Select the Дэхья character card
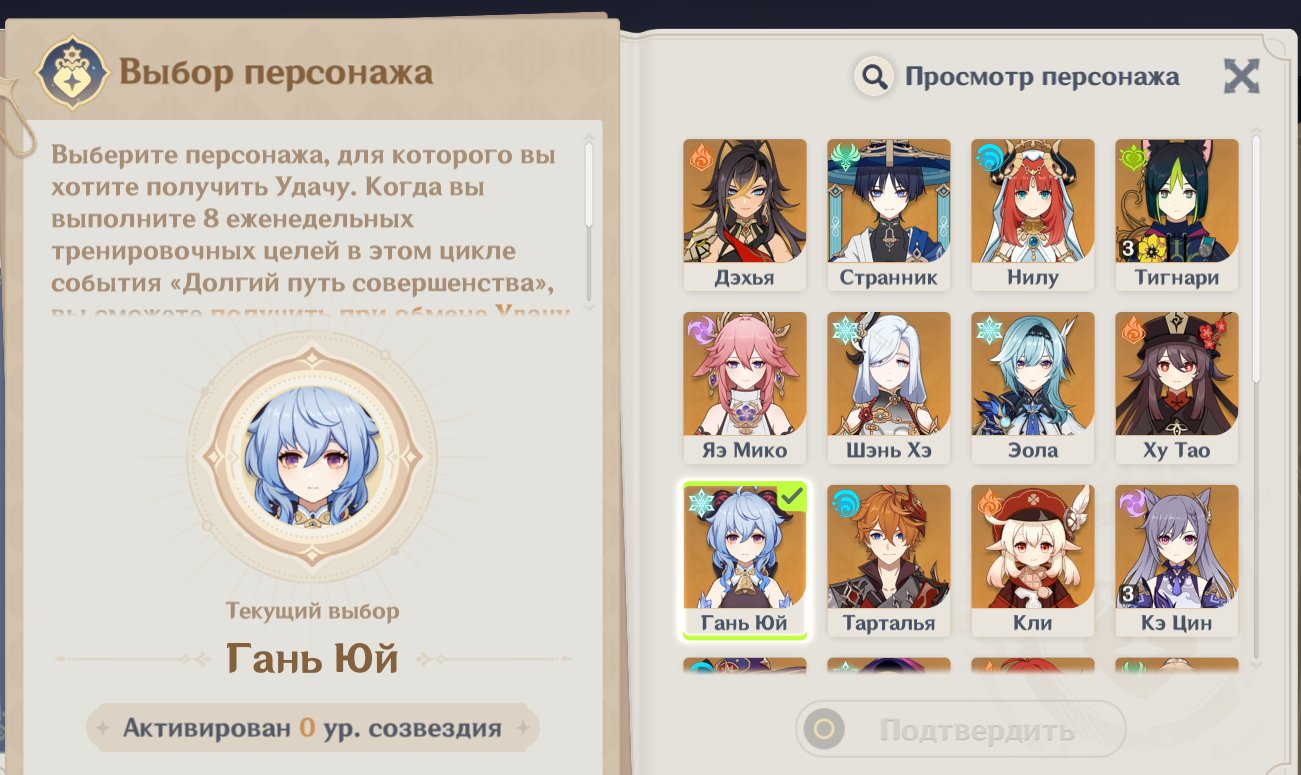This screenshot has height=775, width=1301. coord(744,215)
